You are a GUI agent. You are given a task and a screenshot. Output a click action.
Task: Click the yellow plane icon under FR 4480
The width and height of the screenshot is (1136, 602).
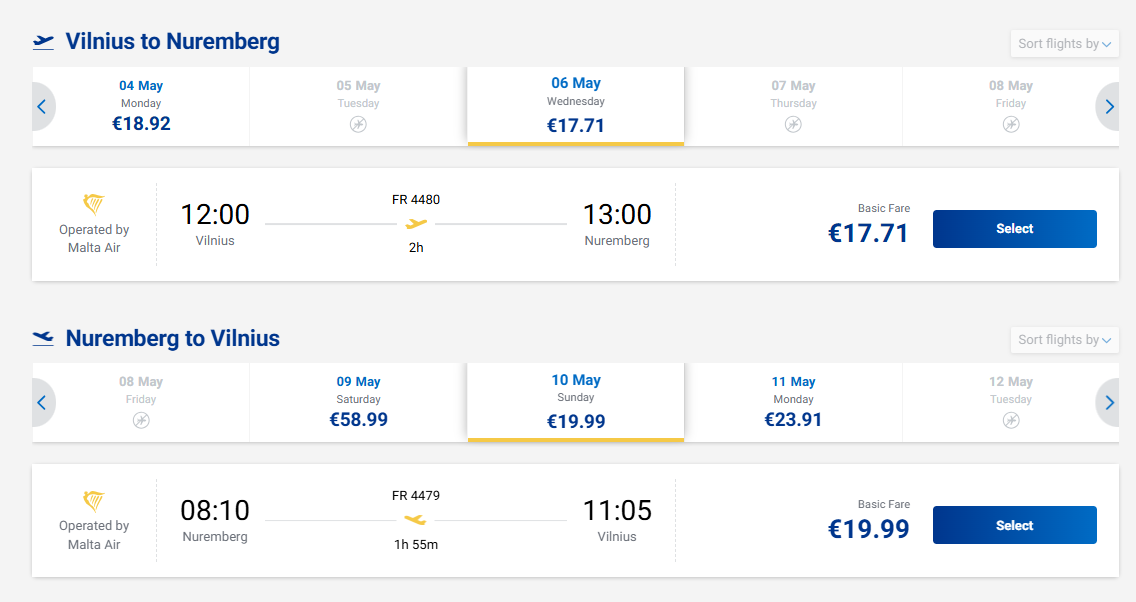click(x=416, y=224)
